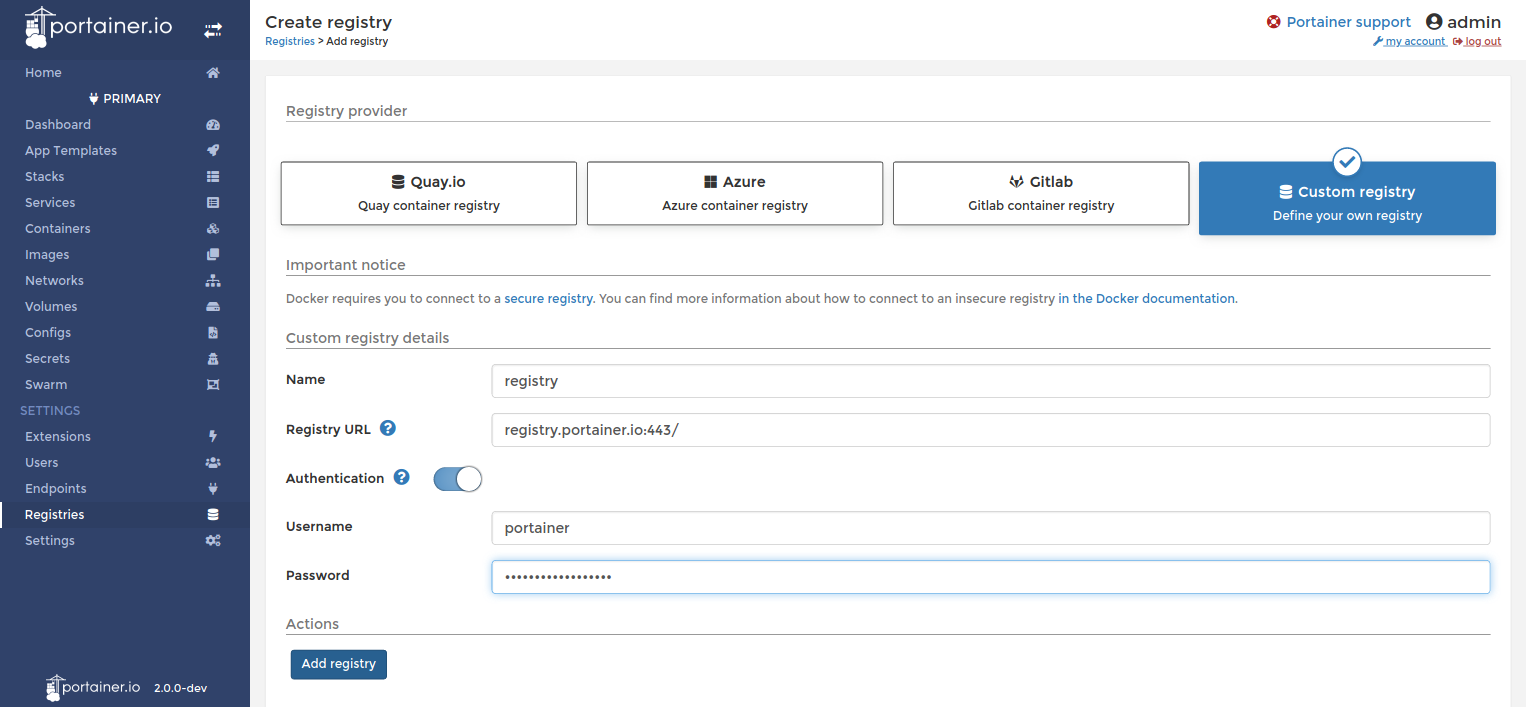Click the App Templates rocket icon
This screenshot has height=707, width=1526.
[212, 151]
